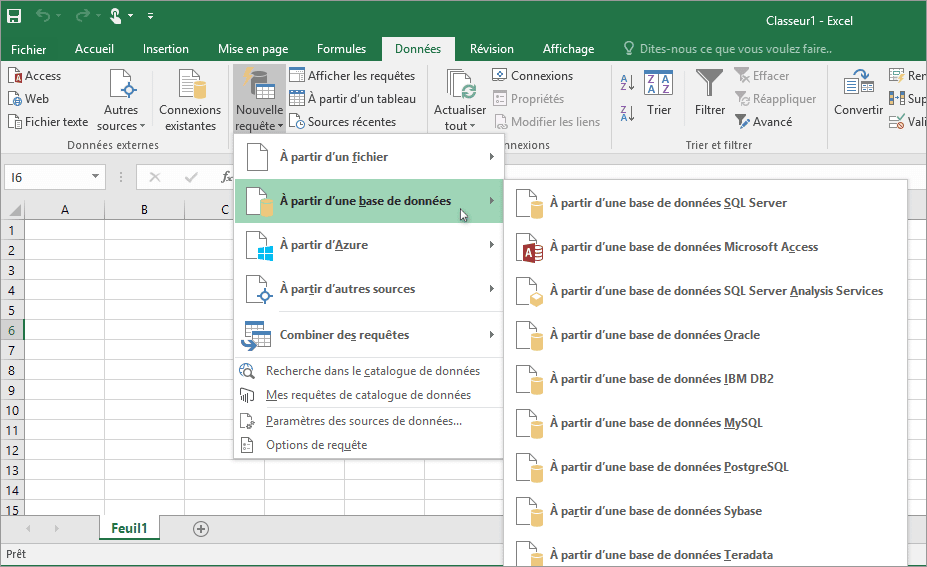Viewport: 927px width, 567px height.
Task: Choose base de données SQL Server
Action: pyautogui.click(x=705, y=203)
